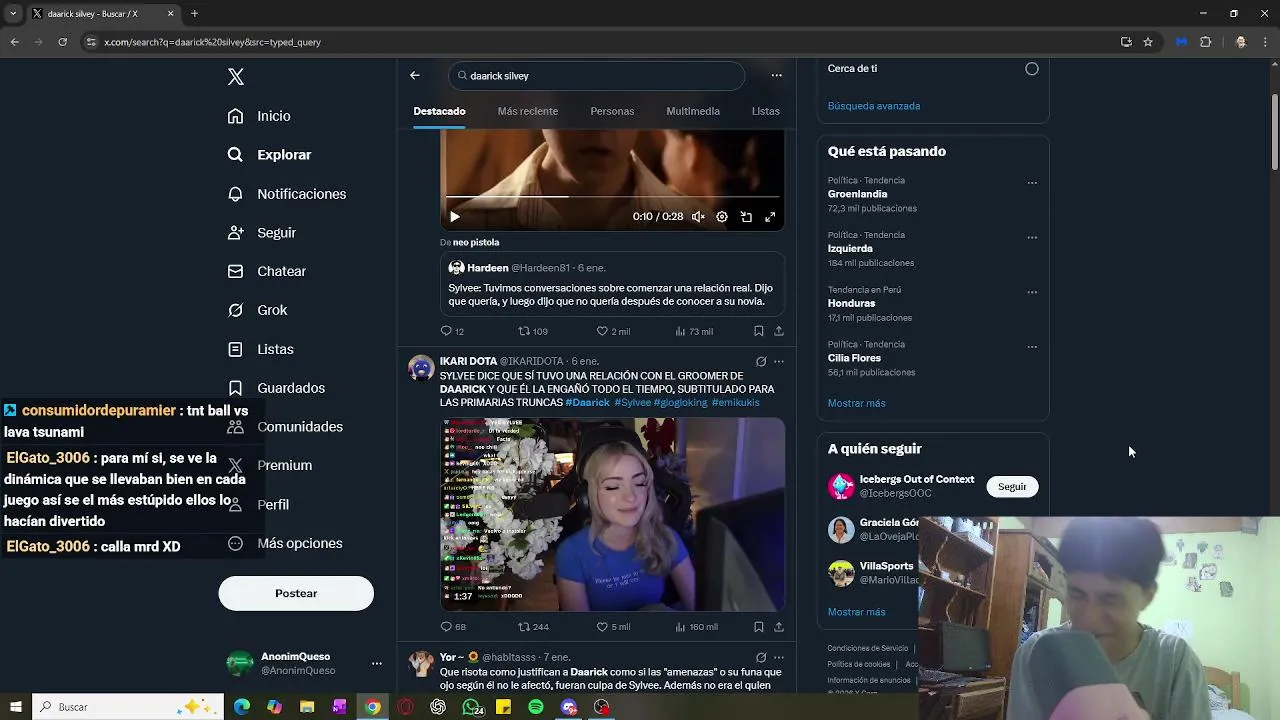
Task: Open Búsqueda avanzada link
Action: pos(874,106)
